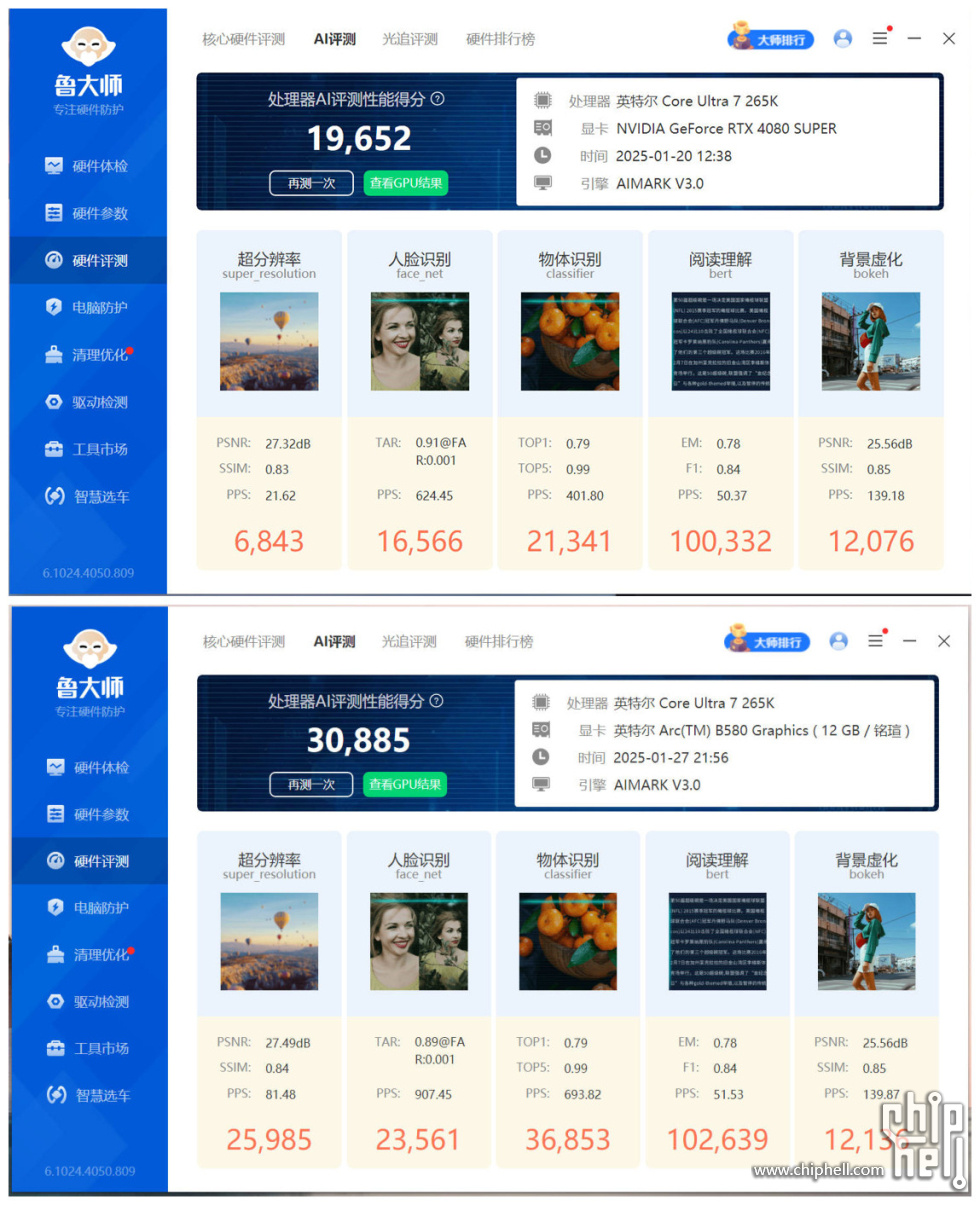Click the face recognition score 23,561
The image size is (980, 1205).
click(418, 1140)
